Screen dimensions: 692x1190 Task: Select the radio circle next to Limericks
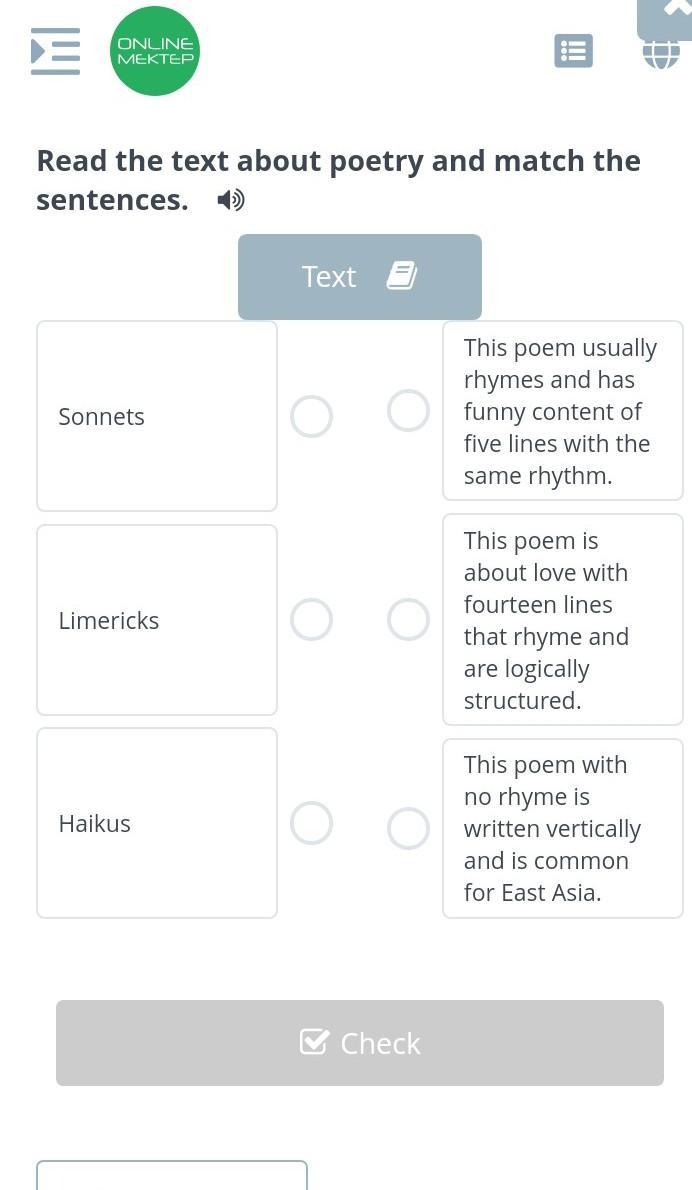(x=312, y=619)
